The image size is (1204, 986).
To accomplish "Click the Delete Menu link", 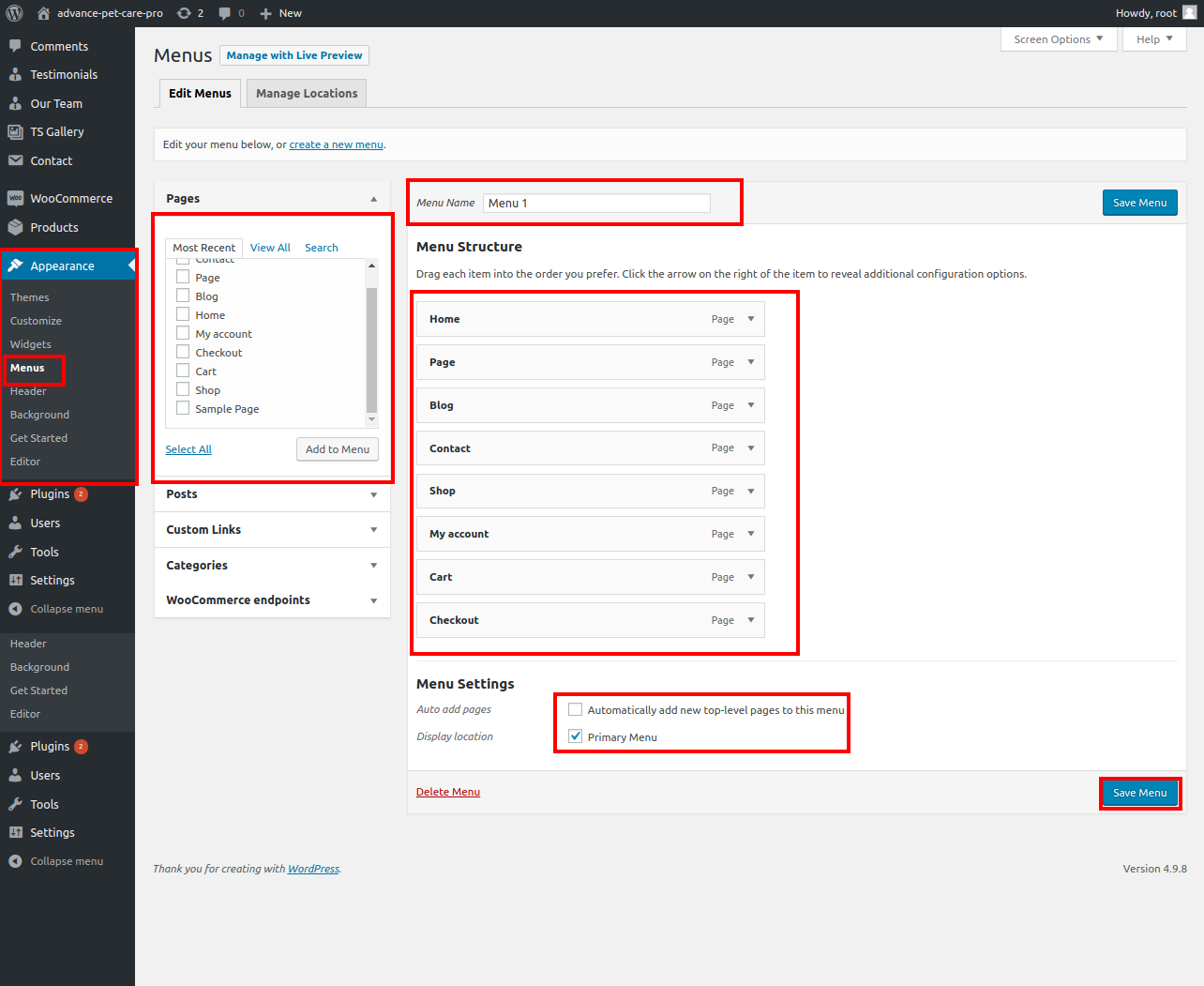I will pos(448,792).
